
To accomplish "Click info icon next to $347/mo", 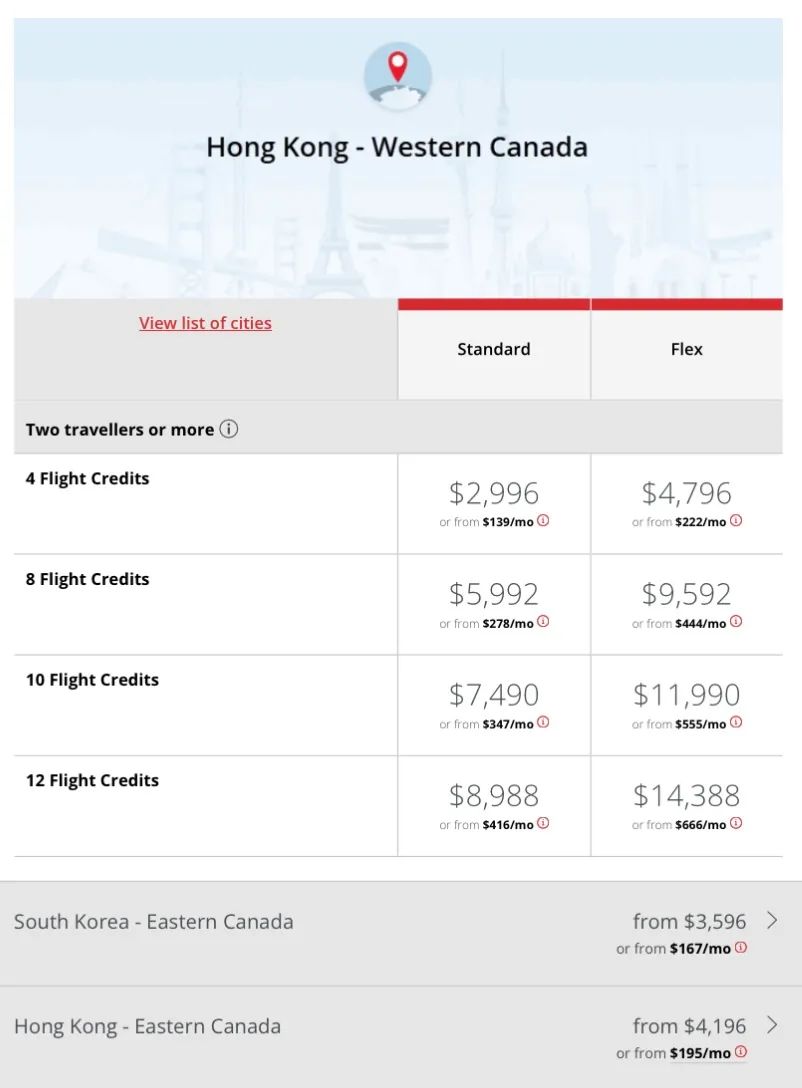I will pyautogui.click(x=543, y=722).
